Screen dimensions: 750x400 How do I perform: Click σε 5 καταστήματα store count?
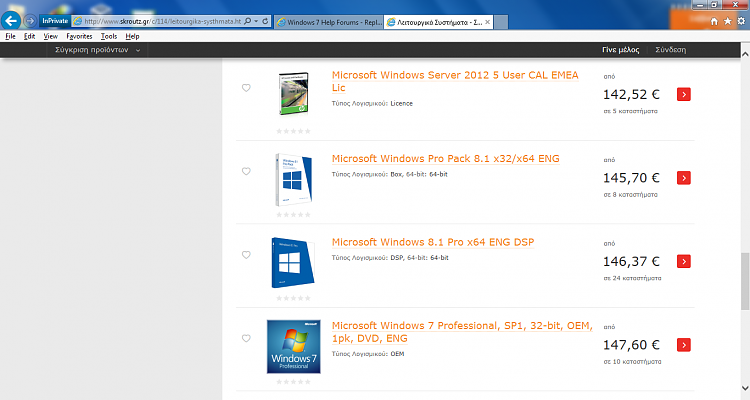tap(630, 111)
